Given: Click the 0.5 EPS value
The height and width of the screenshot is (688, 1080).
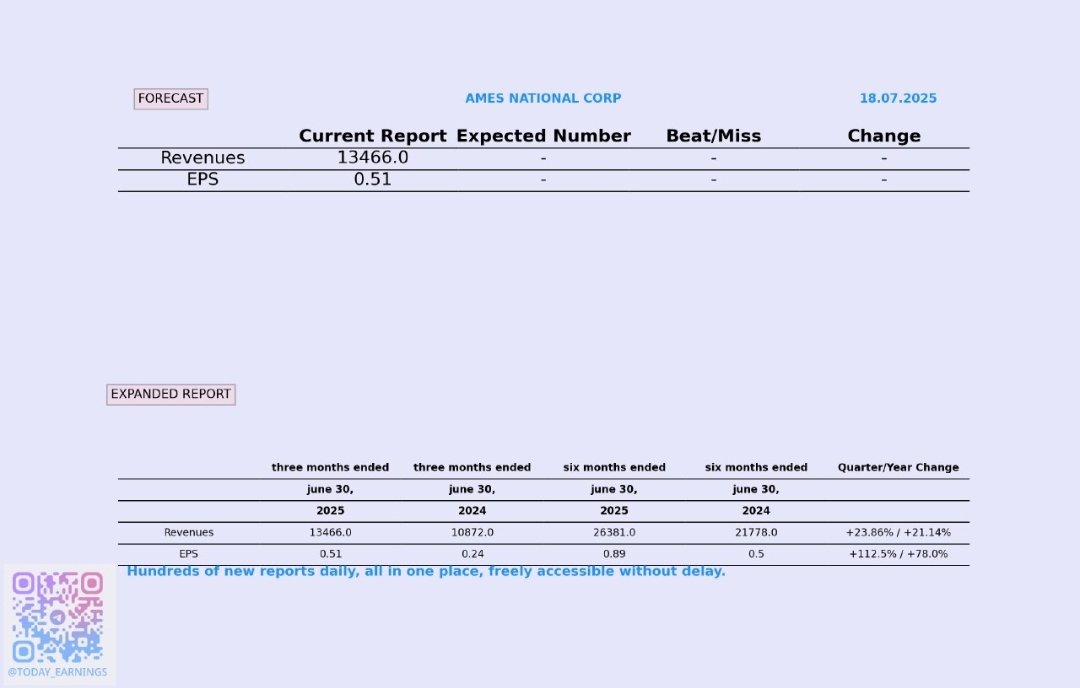Looking at the screenshot, I should (756, 554).
